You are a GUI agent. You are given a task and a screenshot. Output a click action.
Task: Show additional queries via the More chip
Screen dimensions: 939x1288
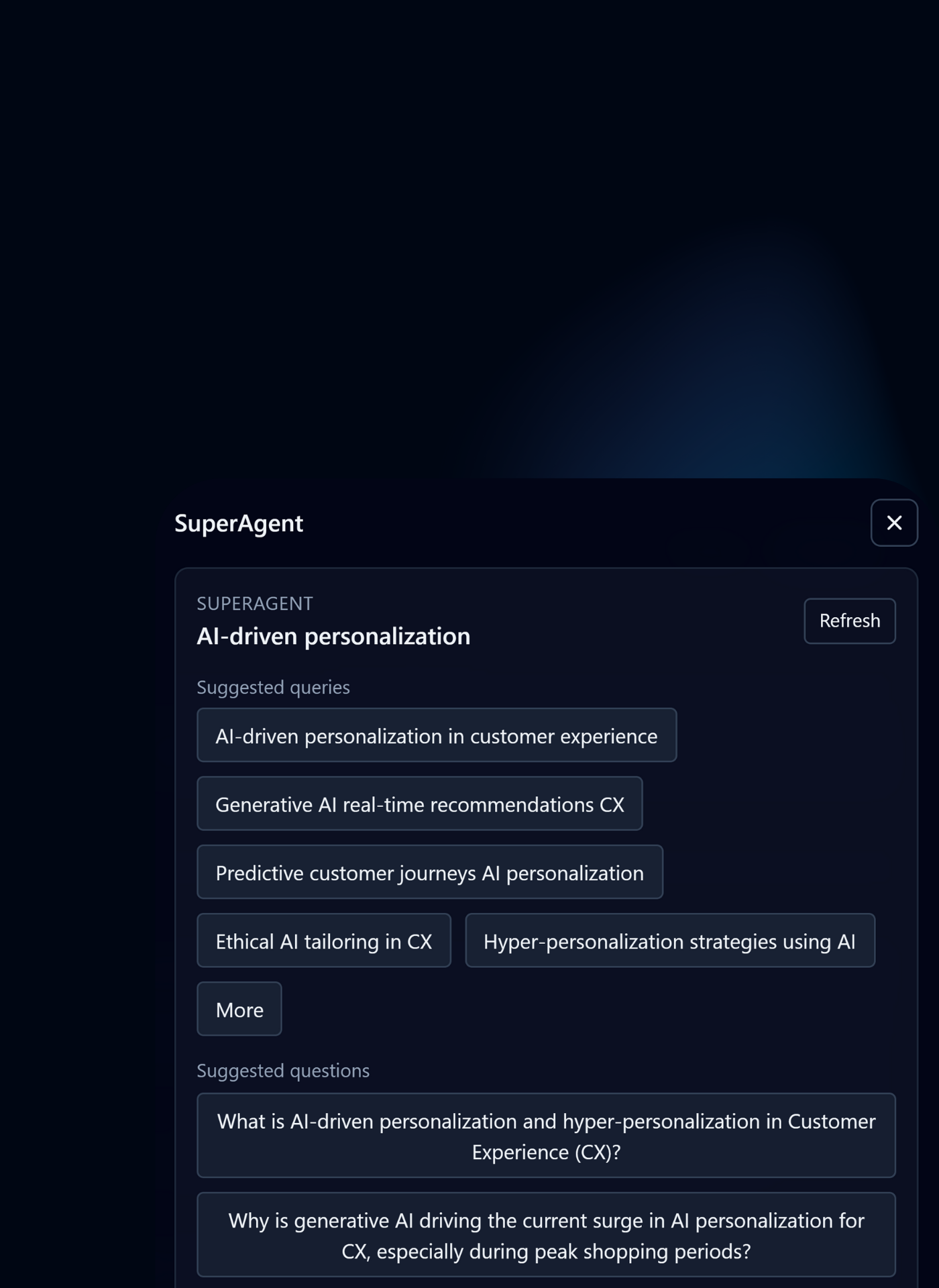(239, 1009)
